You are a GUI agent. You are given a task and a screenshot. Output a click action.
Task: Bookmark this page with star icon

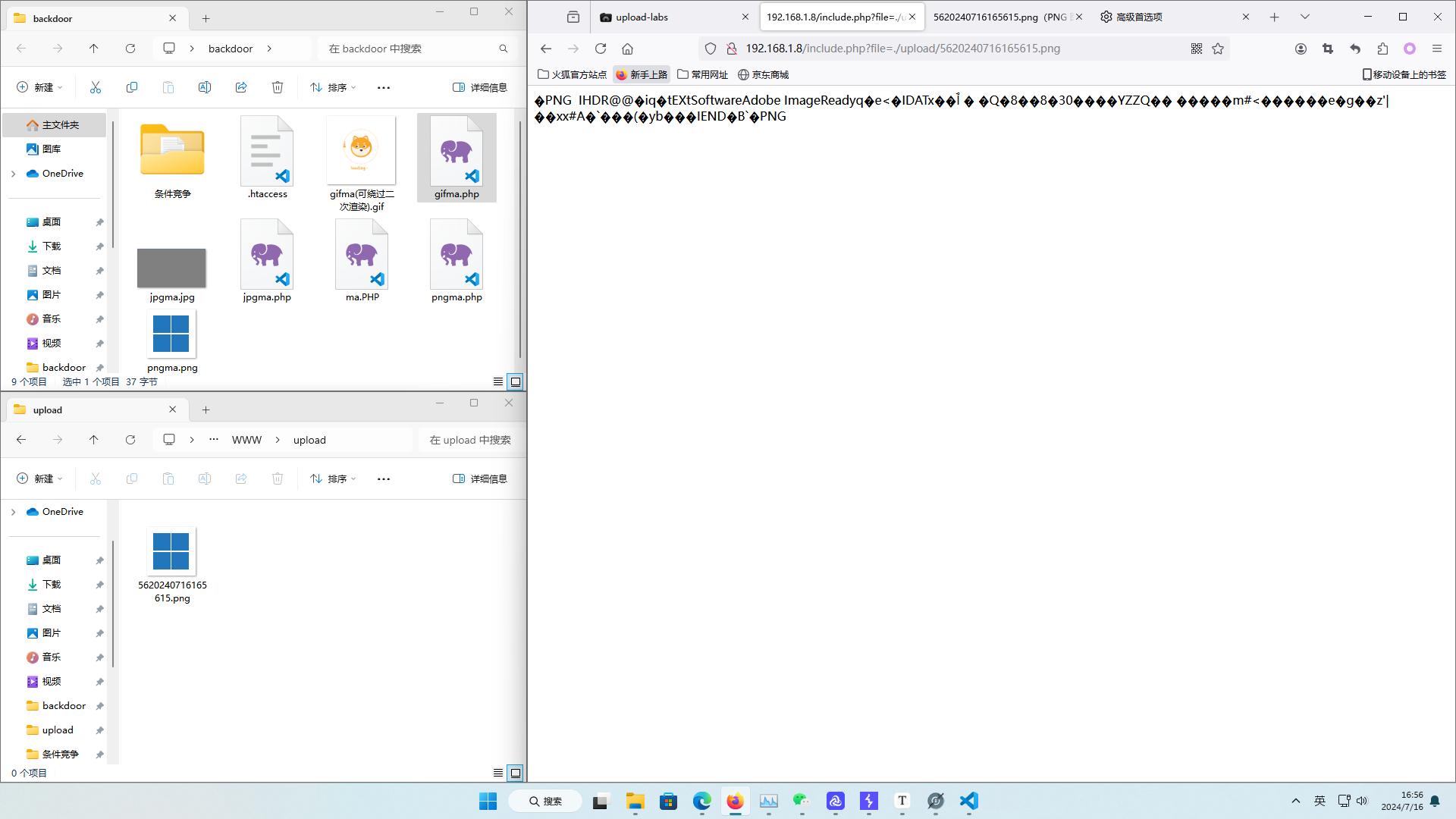click(1218, 49)
